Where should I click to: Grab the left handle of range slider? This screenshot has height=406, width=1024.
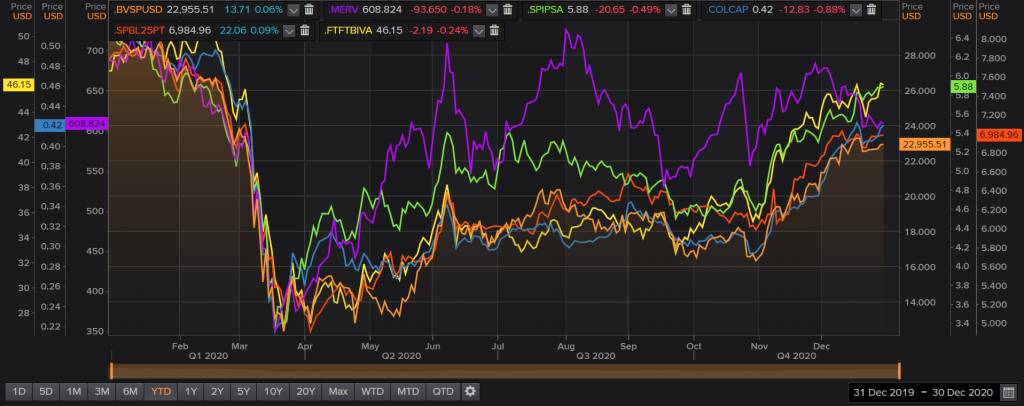point(110,369)
